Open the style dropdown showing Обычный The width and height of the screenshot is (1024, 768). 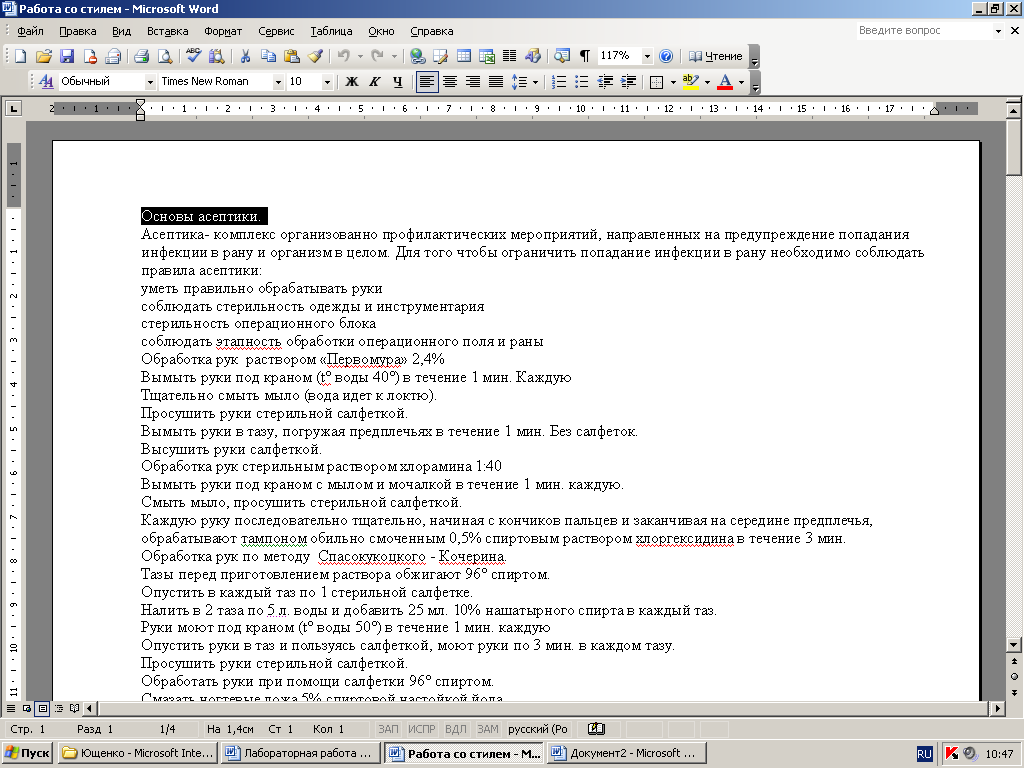pyautogui.click(x=150, y=82)
